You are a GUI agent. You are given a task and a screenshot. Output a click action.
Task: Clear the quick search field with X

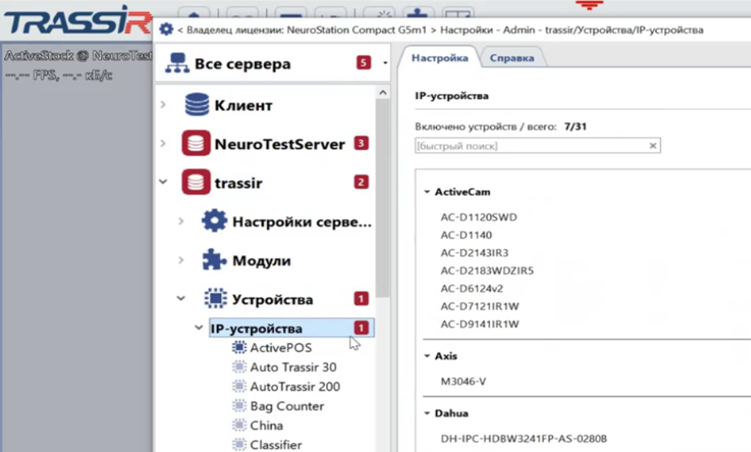click(x=652, y=146)
